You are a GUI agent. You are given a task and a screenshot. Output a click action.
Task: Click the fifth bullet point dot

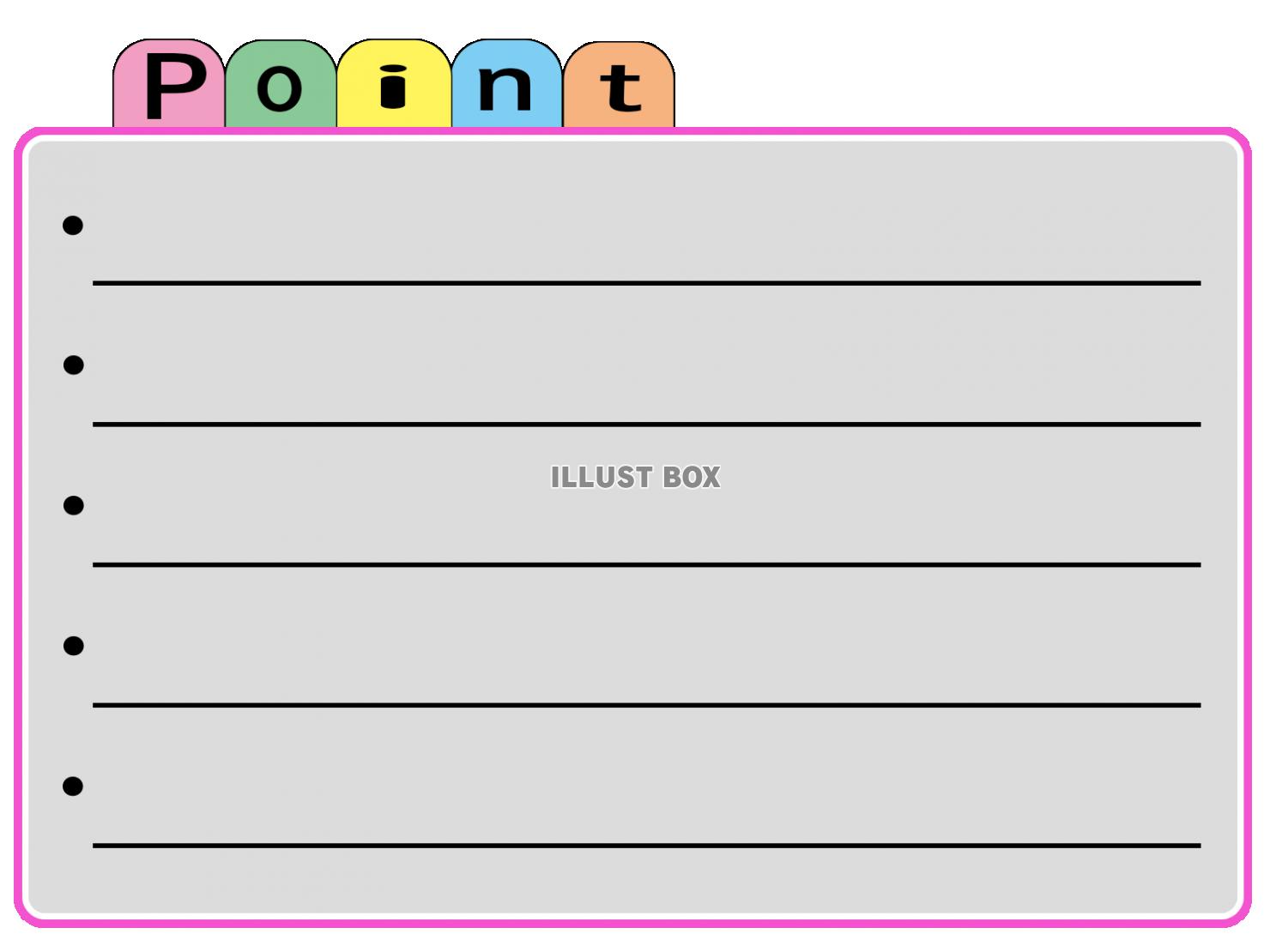click(73, 786)
